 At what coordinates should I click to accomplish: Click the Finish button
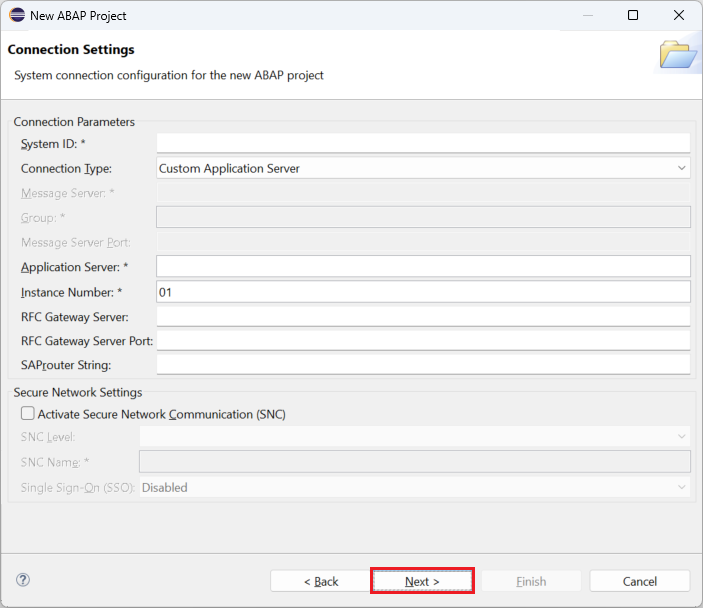coord(531,581)
